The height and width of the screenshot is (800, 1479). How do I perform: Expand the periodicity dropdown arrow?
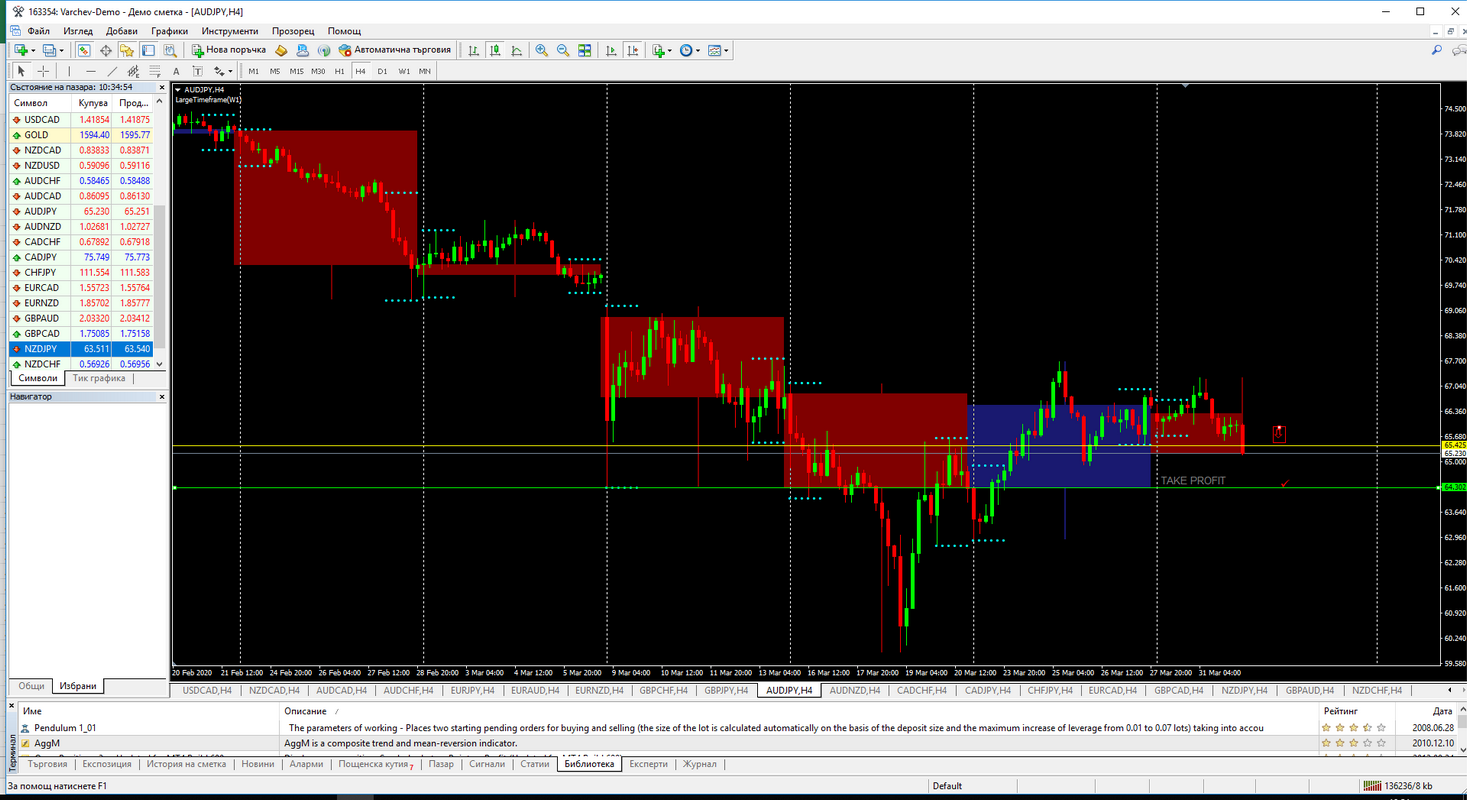point(698,50)
